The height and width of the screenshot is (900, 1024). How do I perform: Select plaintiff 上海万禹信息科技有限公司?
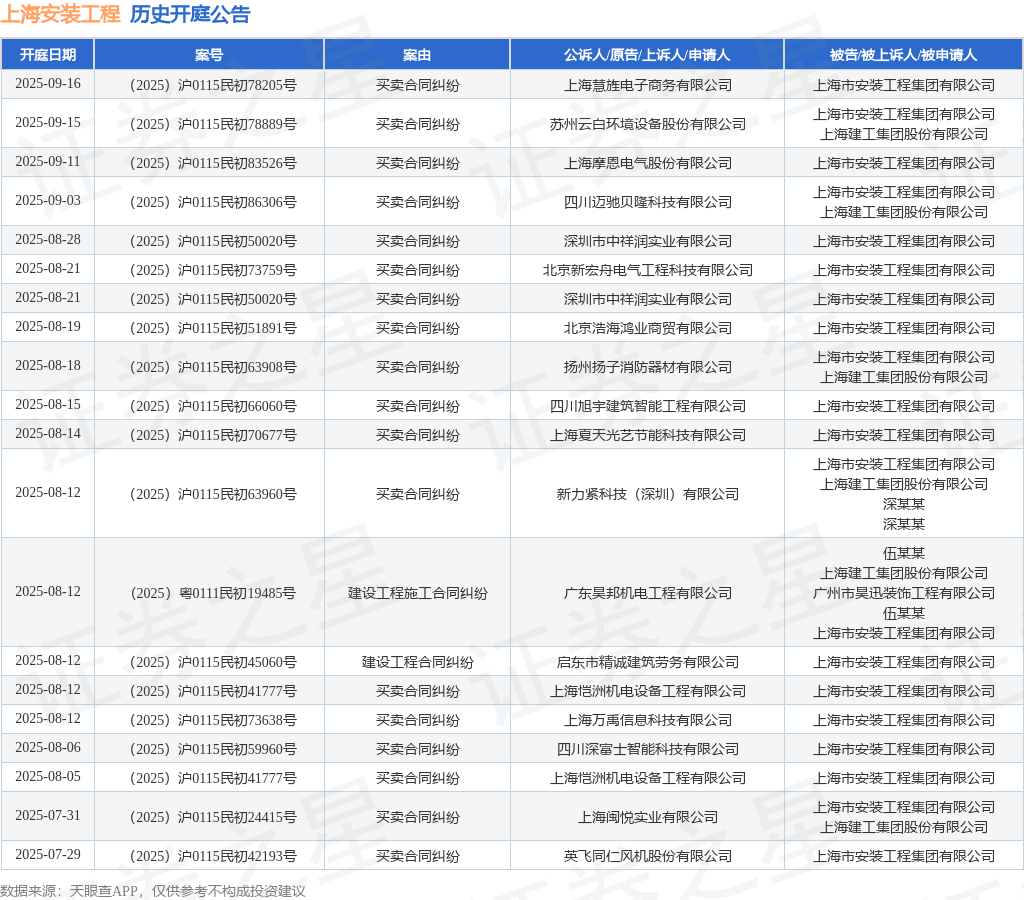(647, 720)
